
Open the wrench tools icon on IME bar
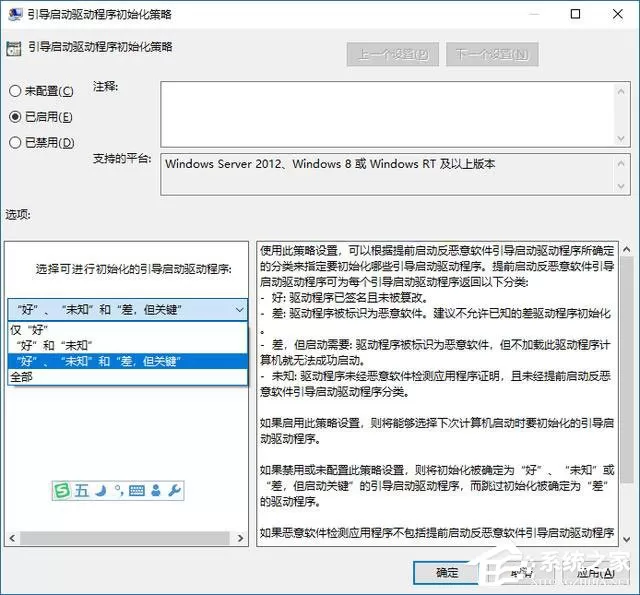tap(174, 490)
